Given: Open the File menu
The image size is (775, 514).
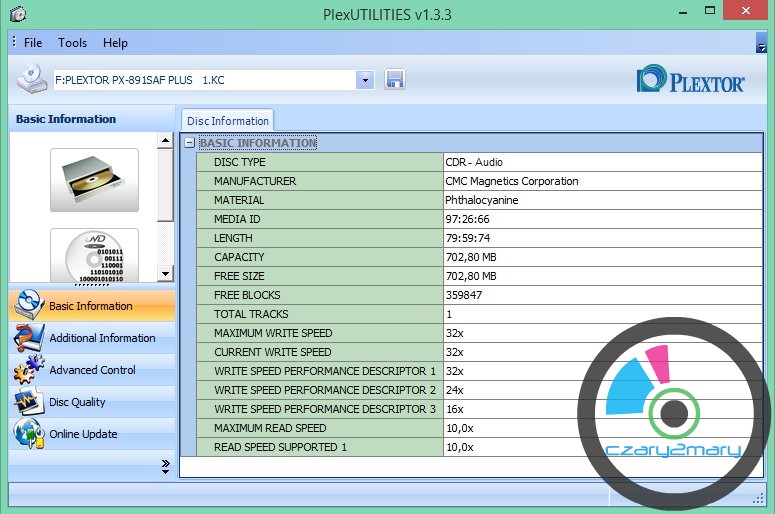Looking at the screenshot, I should [x=33, y=43].
